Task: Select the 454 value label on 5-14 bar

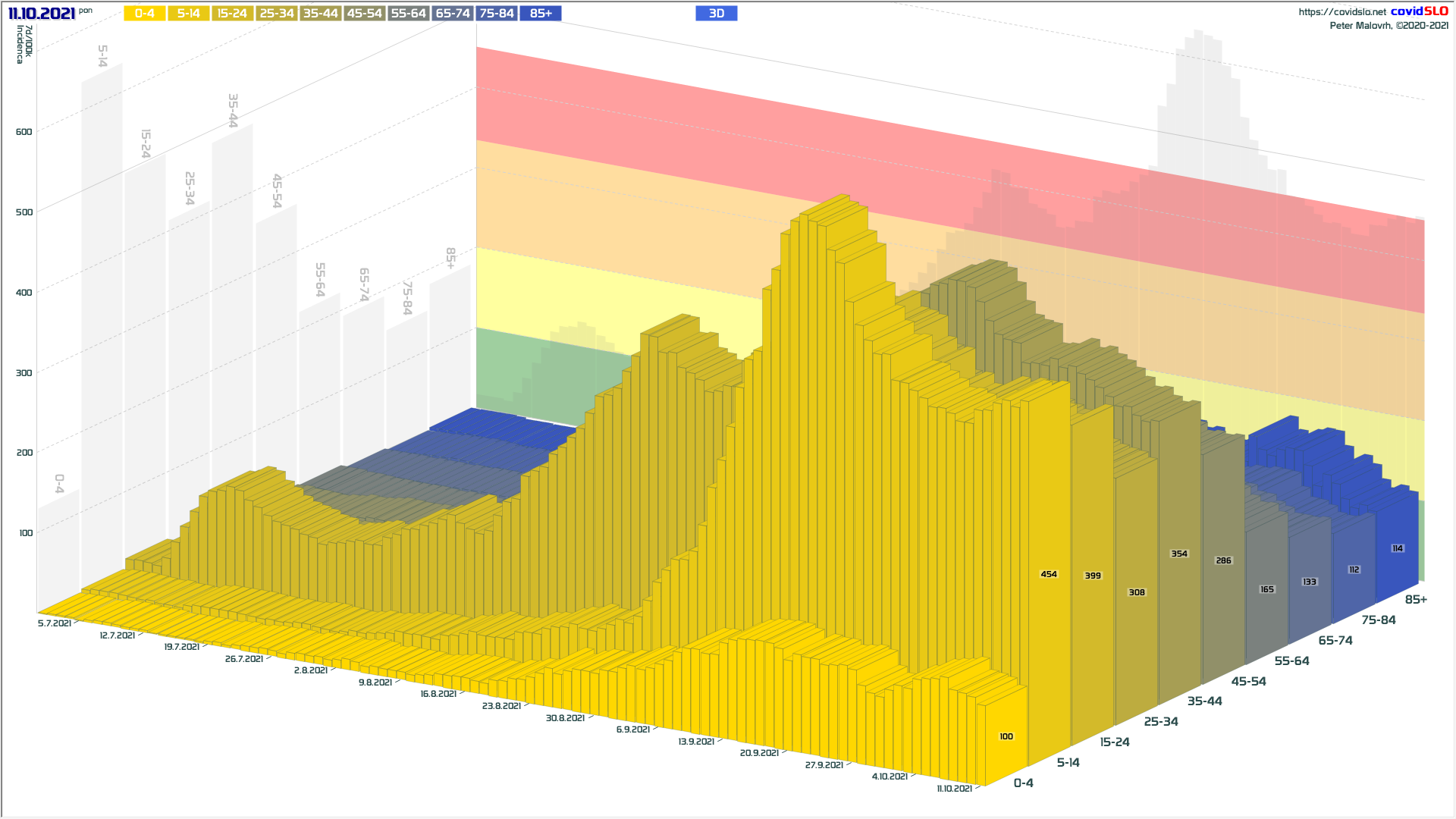Action: pos(1049,574)
